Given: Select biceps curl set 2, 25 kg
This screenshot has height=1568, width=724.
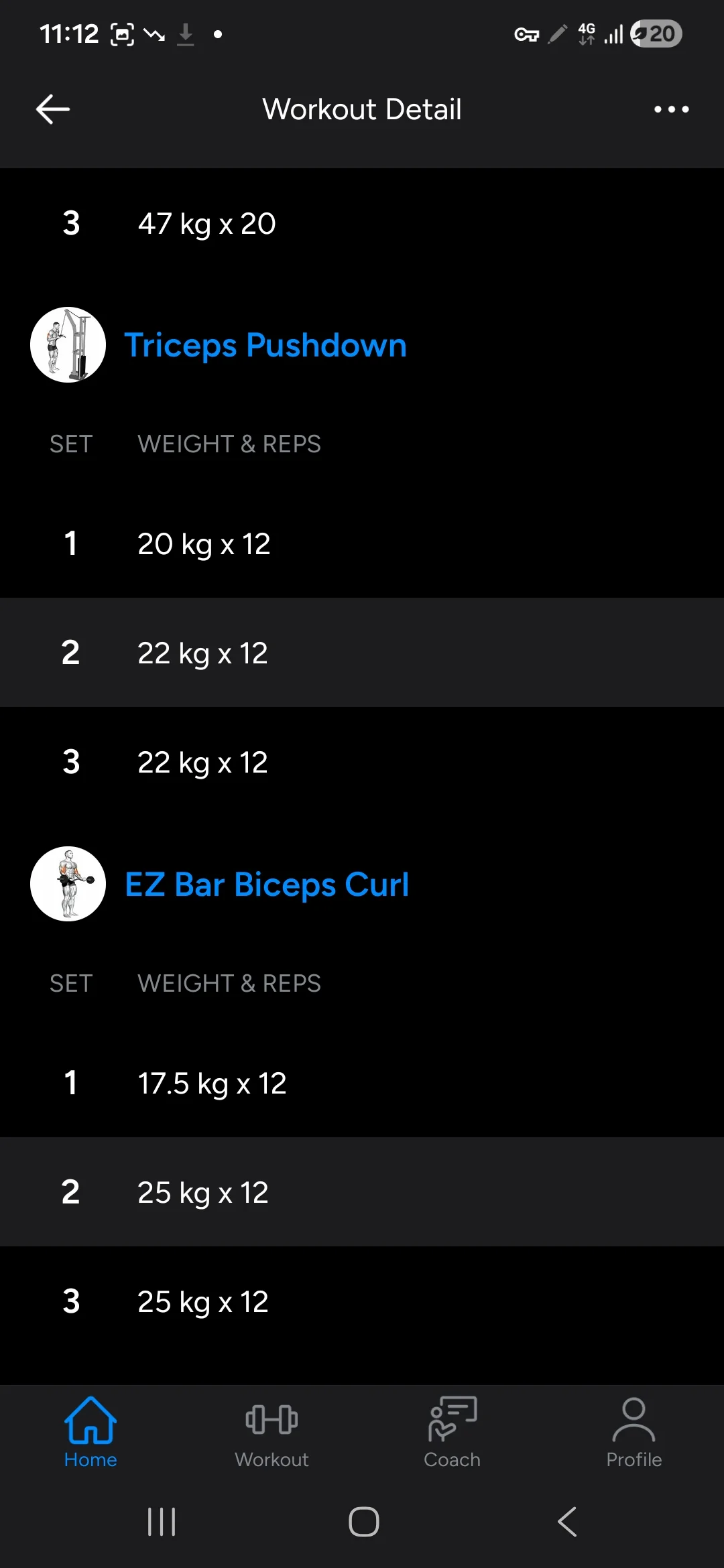Looking at the screenshot, I should (362, 1192).
